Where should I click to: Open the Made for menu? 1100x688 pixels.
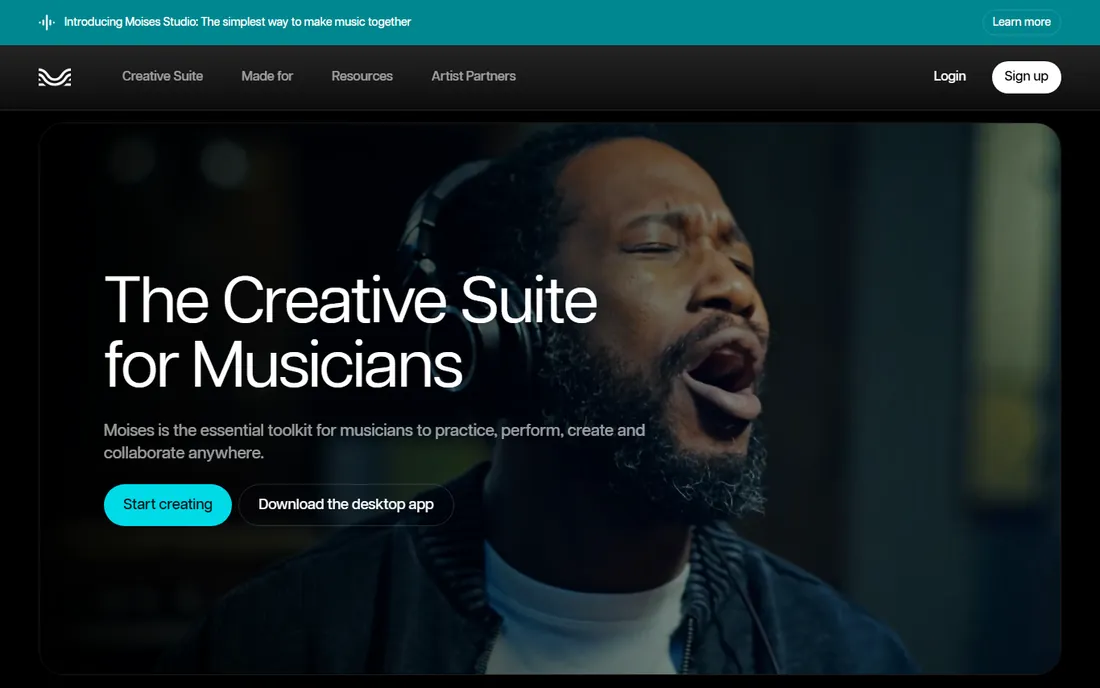coord(267,76)
